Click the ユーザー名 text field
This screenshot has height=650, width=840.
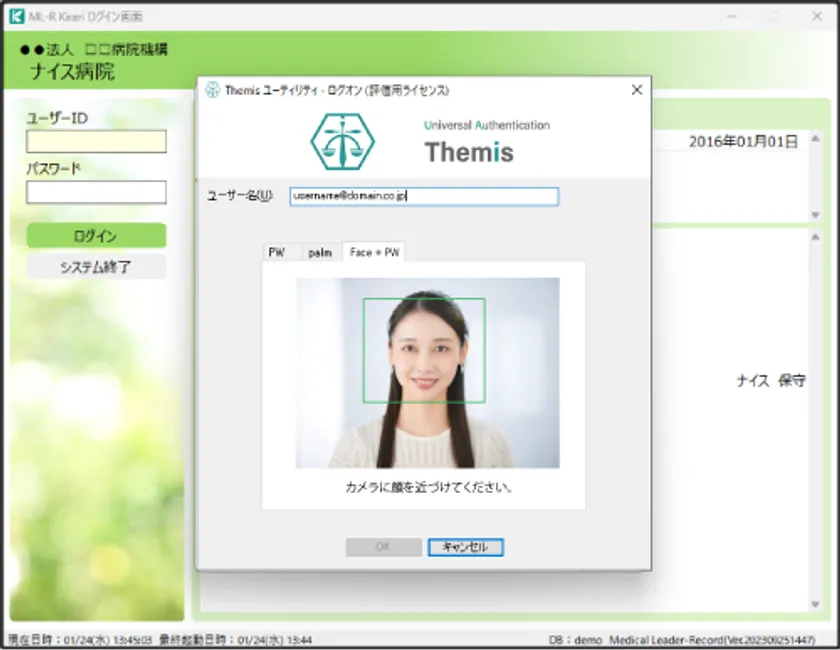(424, 197)
